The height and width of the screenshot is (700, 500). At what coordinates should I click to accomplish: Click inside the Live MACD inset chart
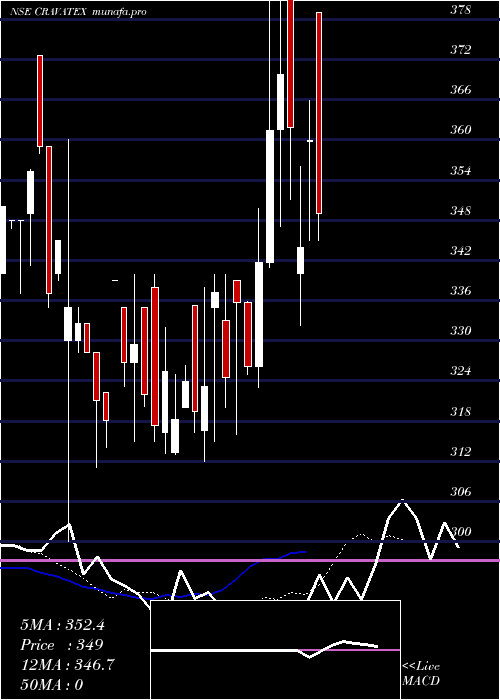[x=275, y=650]
